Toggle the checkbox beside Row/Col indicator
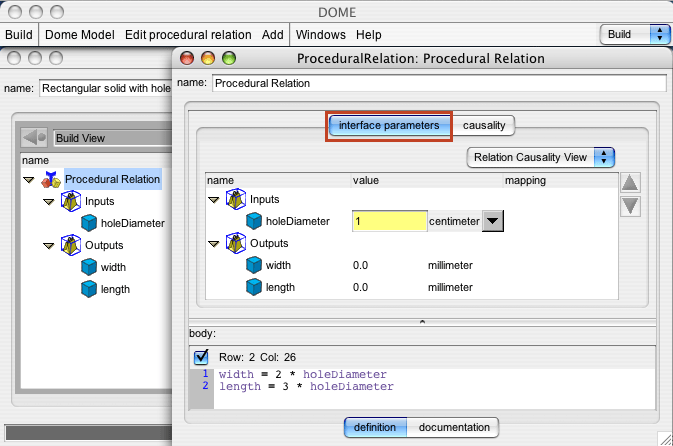Viewport: 673px width, 446px height. (201, 356)
